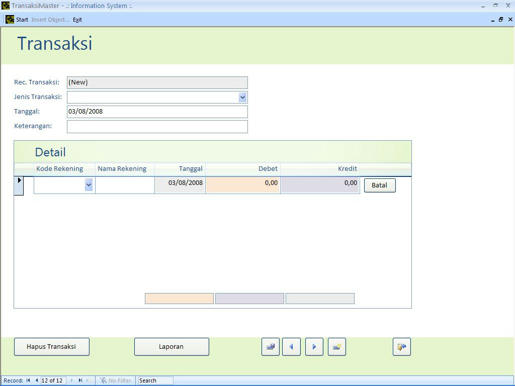Click first-record arrow in status bar navigator
515x386 pixels.
point(28,380)
